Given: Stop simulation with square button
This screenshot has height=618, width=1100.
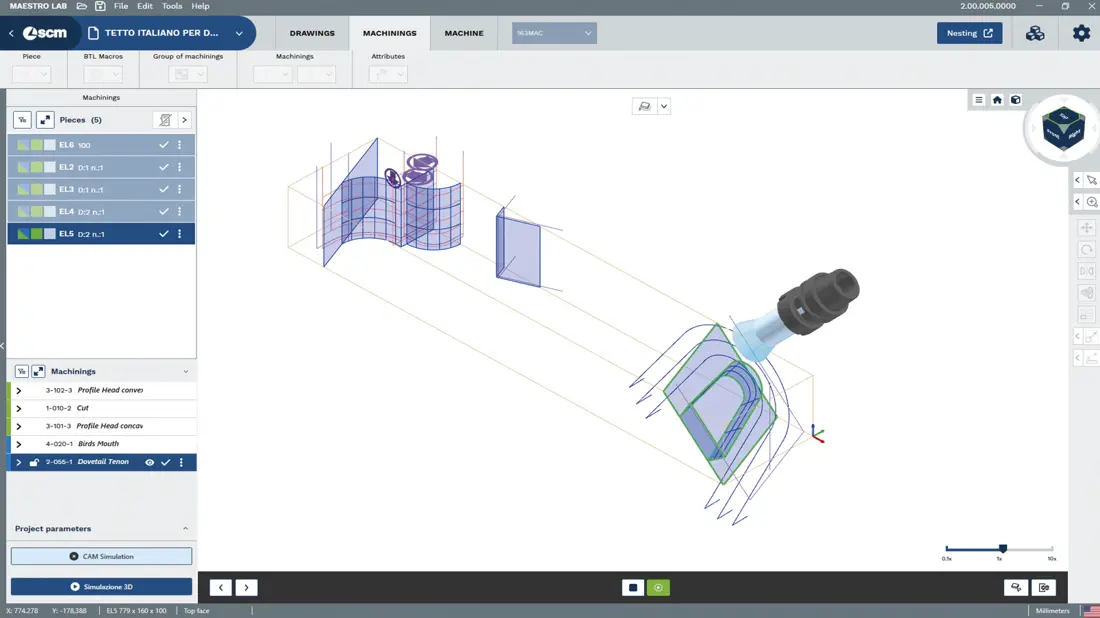Looking at the screenshot, I should (633, 588).
